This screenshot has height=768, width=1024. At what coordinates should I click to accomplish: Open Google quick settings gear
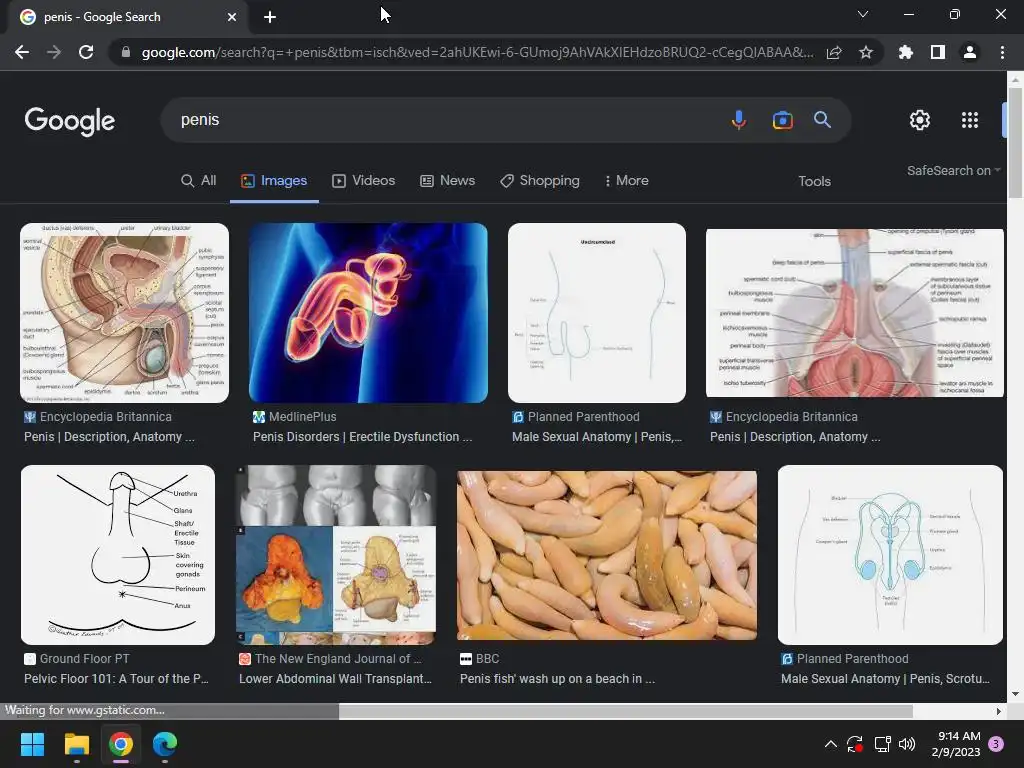click(x=920, y=120)
